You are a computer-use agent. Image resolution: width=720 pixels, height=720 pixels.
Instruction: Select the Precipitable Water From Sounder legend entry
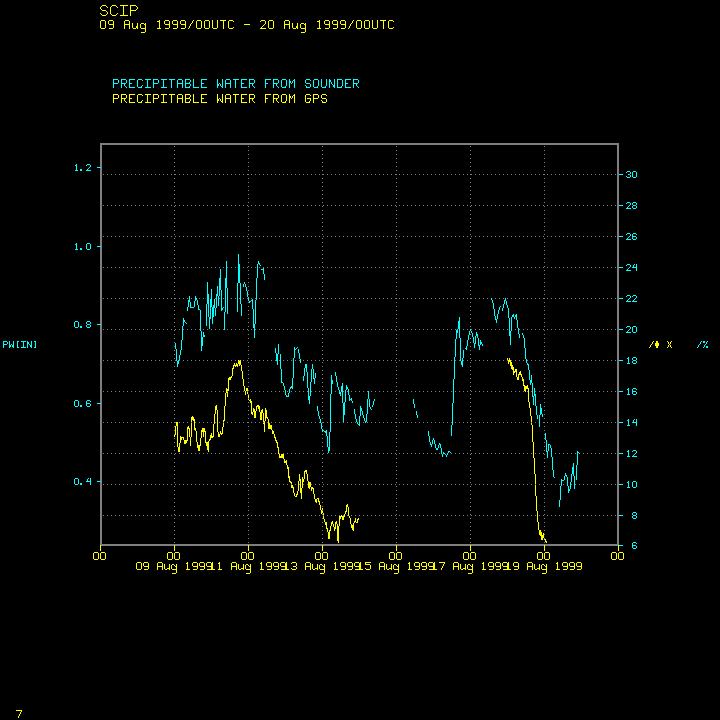tap(235, 84)
